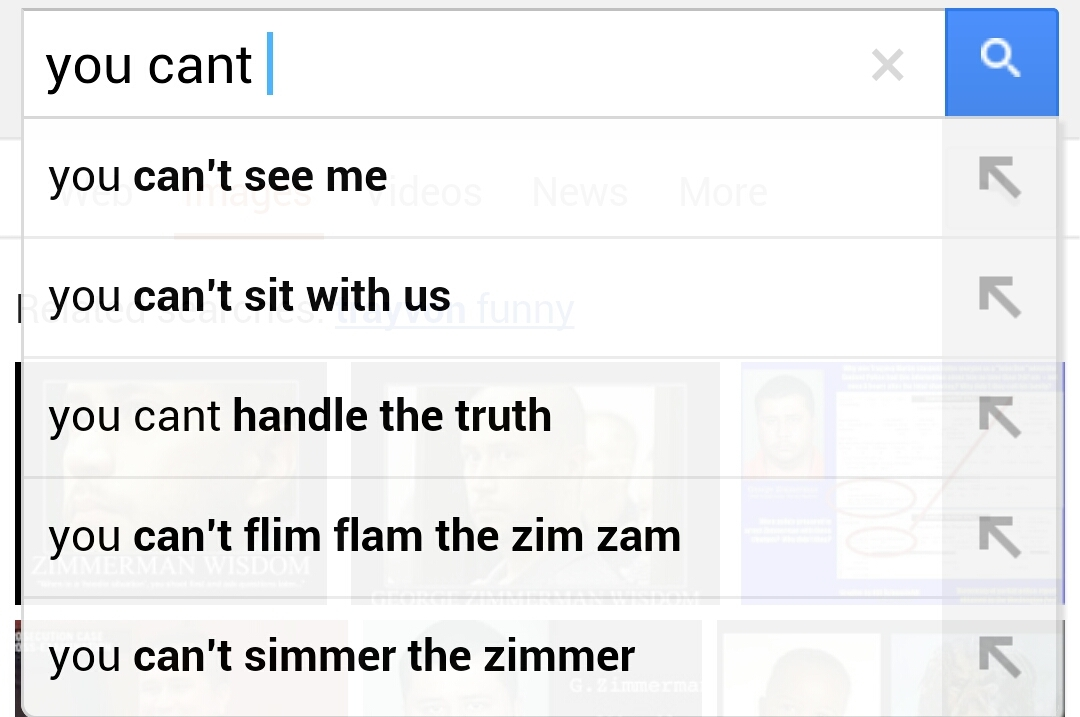Choose 'you can't simmer the zimmer' suggestion
The height and width of the screenshot is (717, 1080).
click(342, 657)
